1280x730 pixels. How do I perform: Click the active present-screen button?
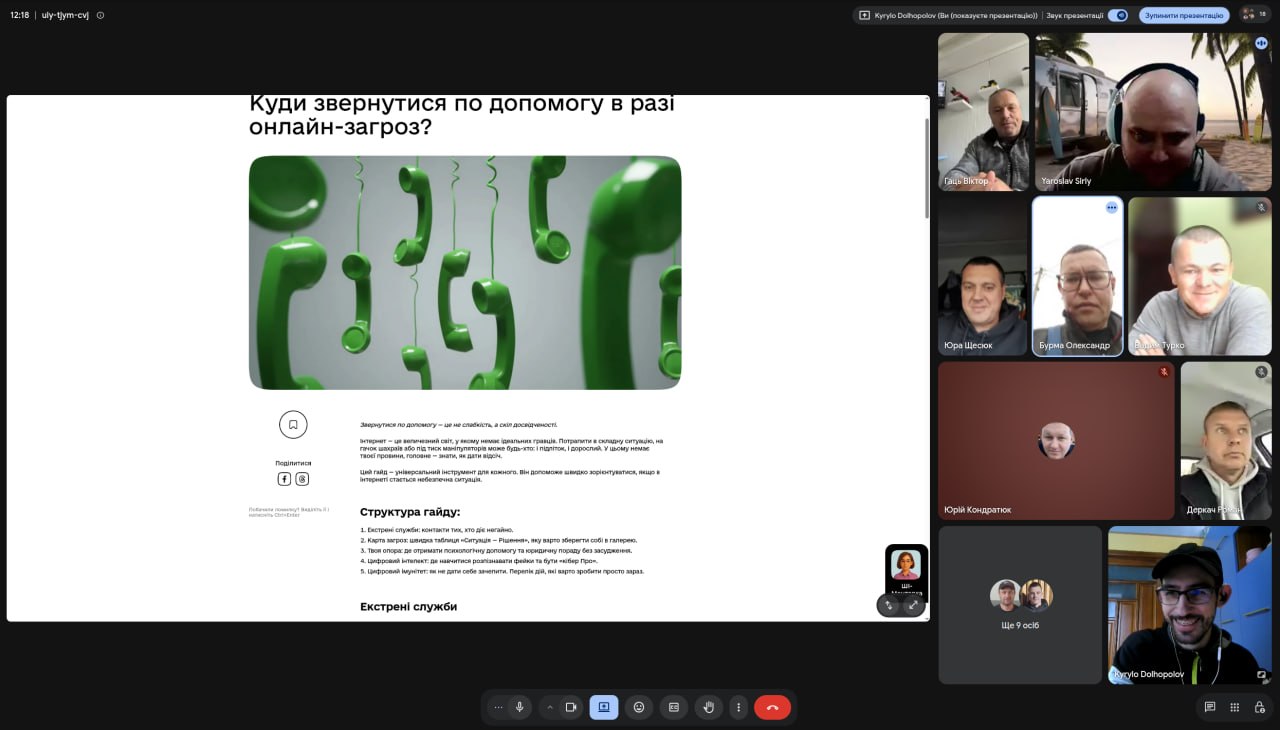(x=604, y=707)
